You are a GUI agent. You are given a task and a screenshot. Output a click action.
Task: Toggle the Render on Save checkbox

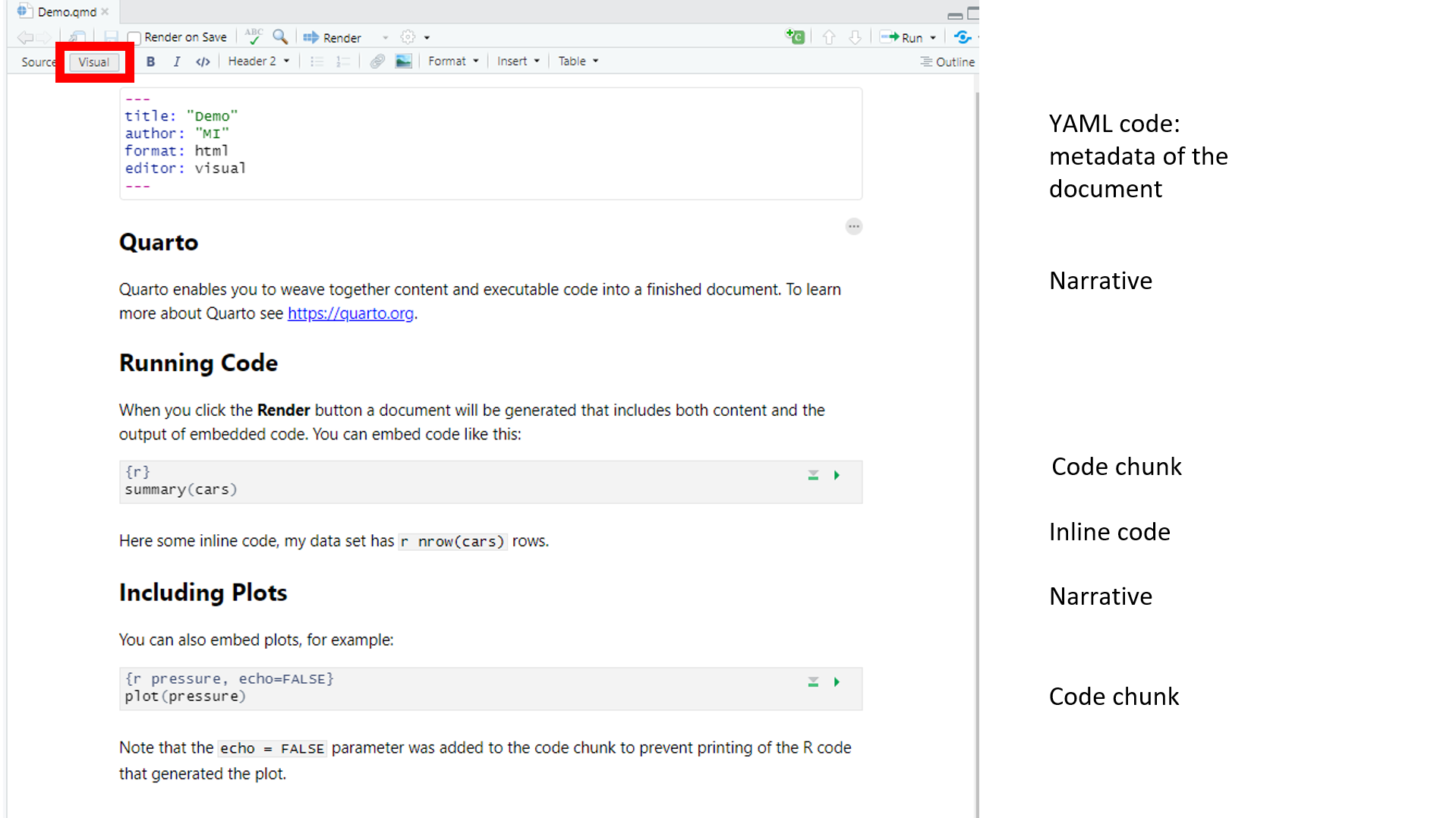[x=134, y=37]
